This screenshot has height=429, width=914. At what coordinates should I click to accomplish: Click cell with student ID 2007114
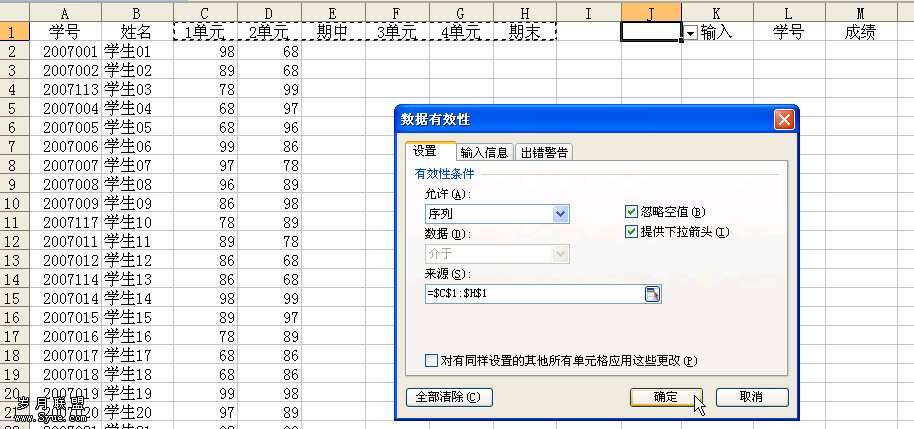click(x=65, y=279)
